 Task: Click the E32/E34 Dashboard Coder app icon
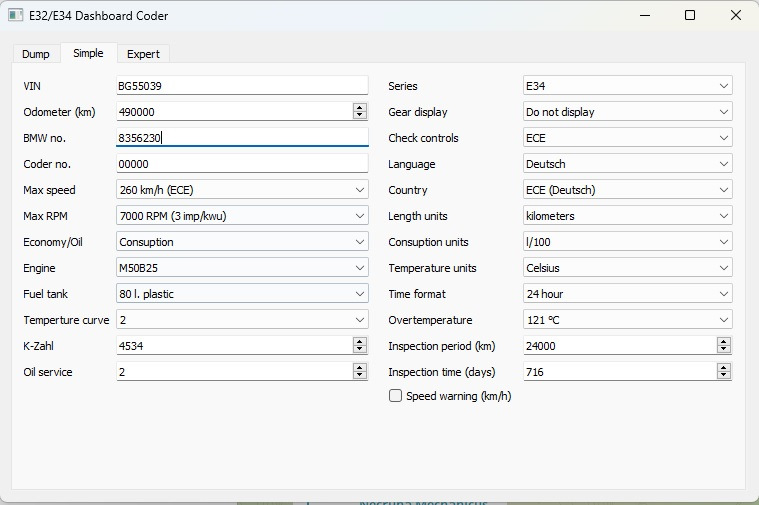point(15,15)
